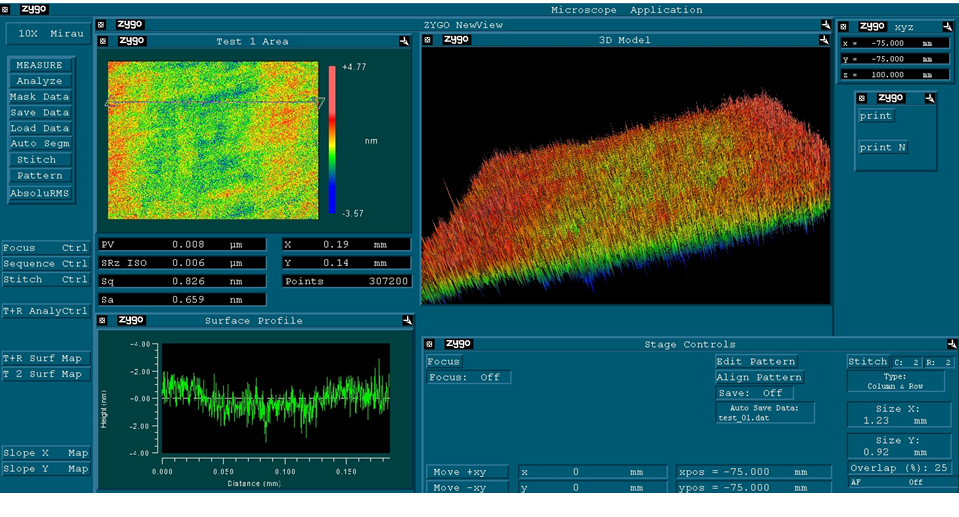Click the slice line's left triangle handle
Screen dimensions: 959x517
point(110,103)
